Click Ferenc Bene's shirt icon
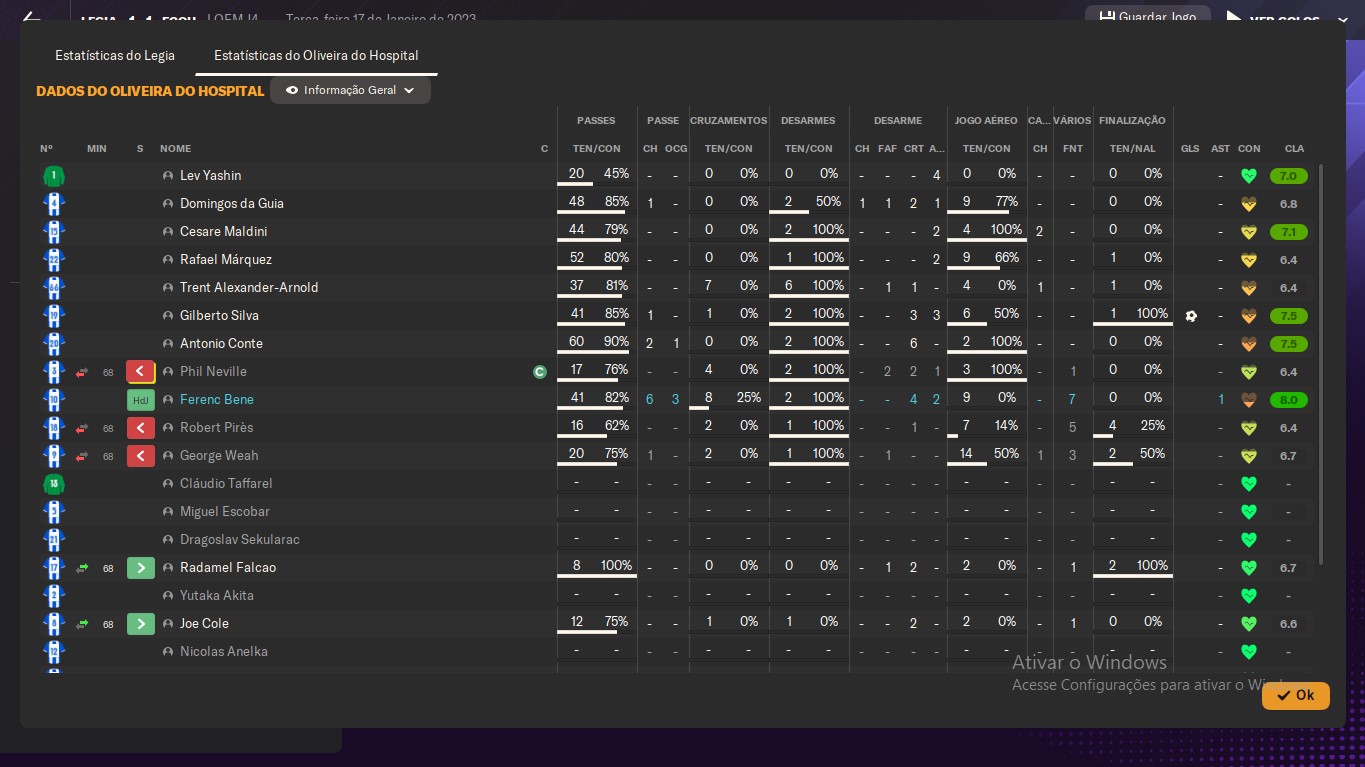The width and height of the screenshot is (1365, 767). pos(53,400)
